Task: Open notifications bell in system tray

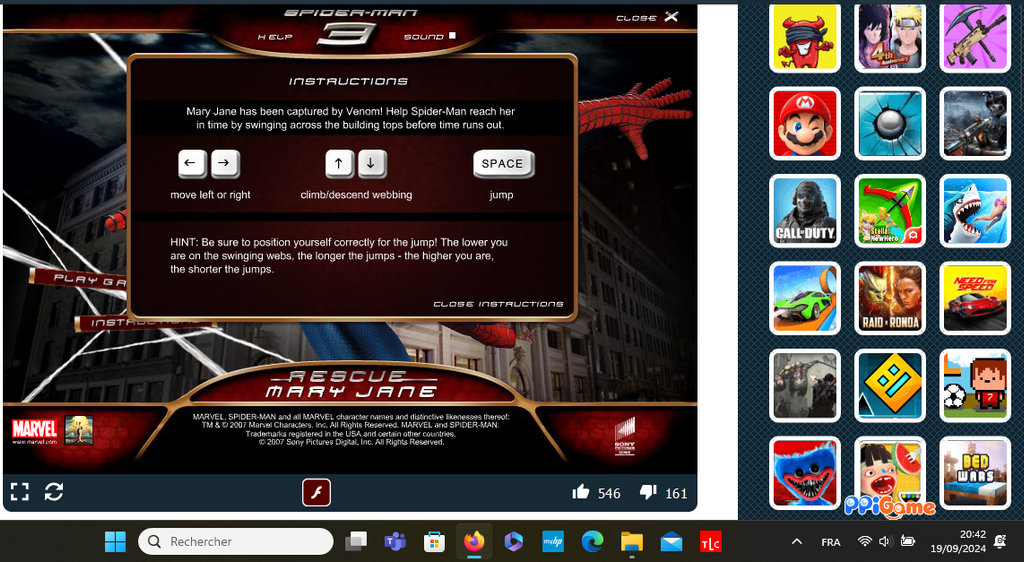Action: 1000,541
